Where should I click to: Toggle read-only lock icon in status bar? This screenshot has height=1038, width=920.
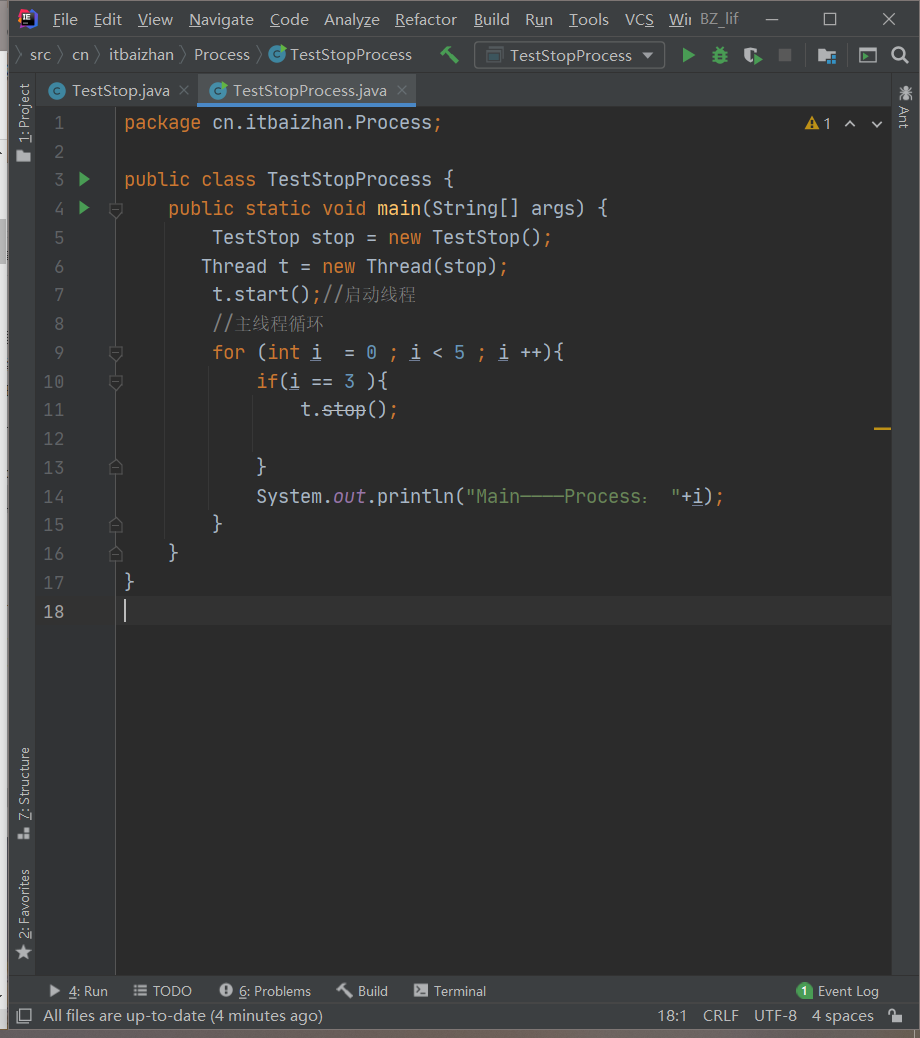click(896, 1015)
